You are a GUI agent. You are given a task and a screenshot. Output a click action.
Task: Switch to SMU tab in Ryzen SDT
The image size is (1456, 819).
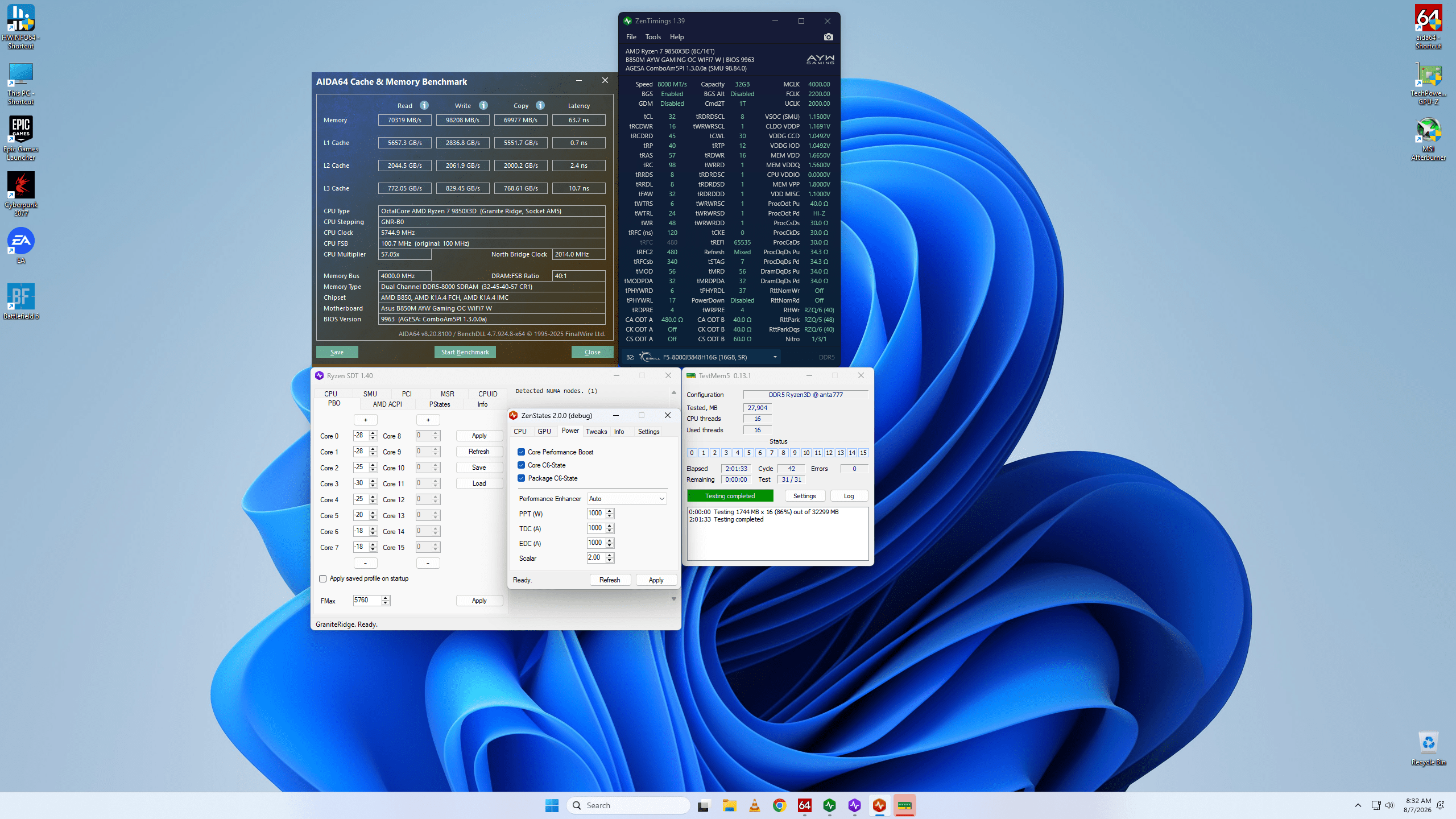tap(370, 394)
